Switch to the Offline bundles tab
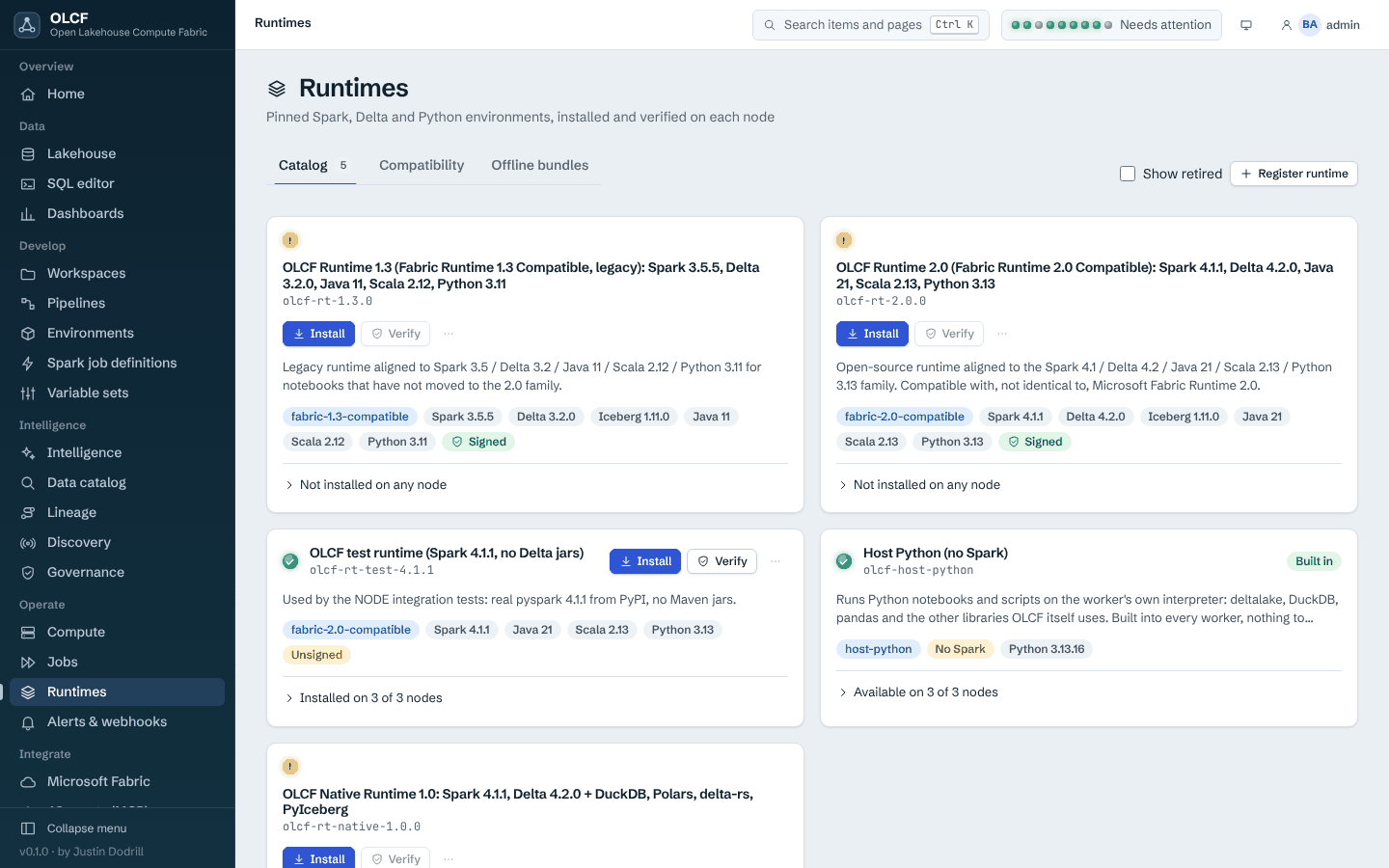Screen dimensions: 1389x868 (540, 166)
